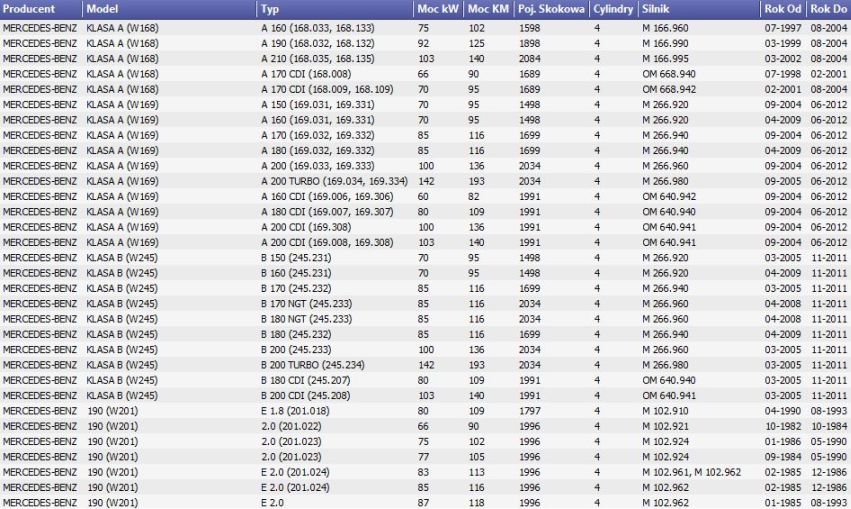Select the B 200 TURBO (245.234) cell
Viewport: 851px width, 509px height.
point(313,365)
